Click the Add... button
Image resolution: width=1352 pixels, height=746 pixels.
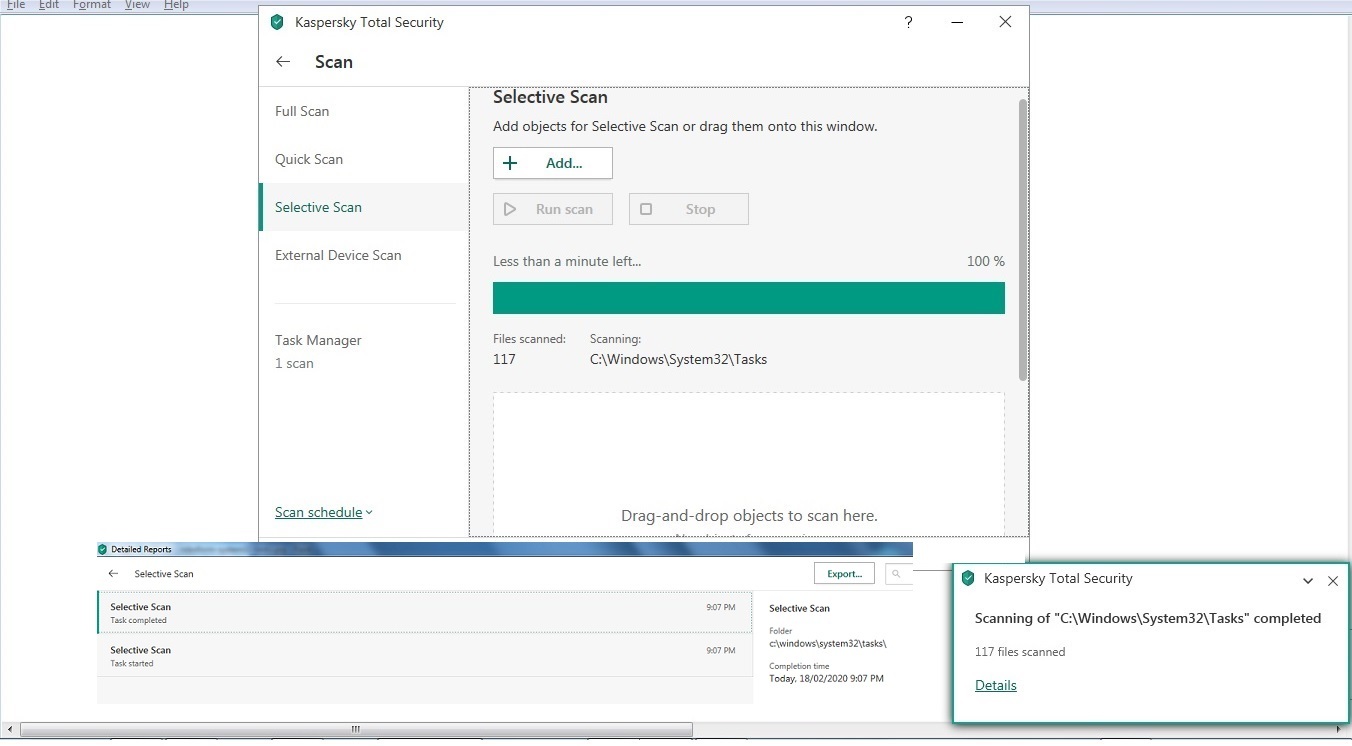[553, 163]
